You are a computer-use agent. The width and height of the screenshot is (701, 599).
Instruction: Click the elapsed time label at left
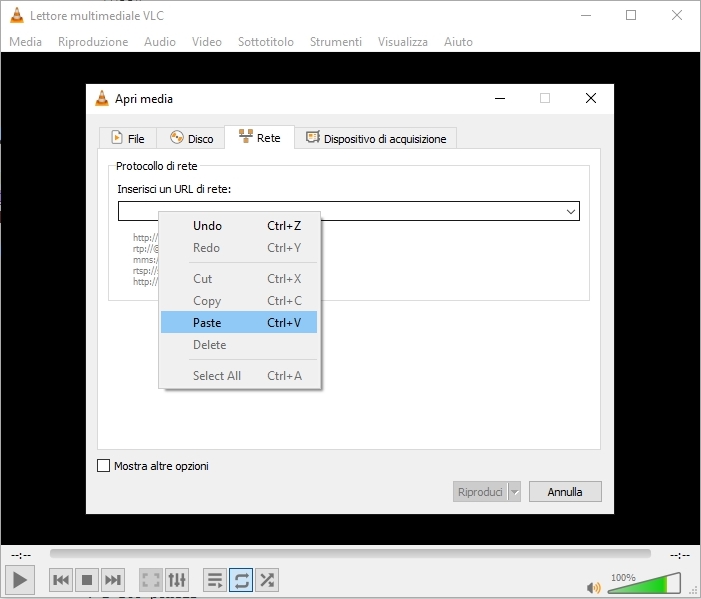pyautogui.click(x=21, y=555)
